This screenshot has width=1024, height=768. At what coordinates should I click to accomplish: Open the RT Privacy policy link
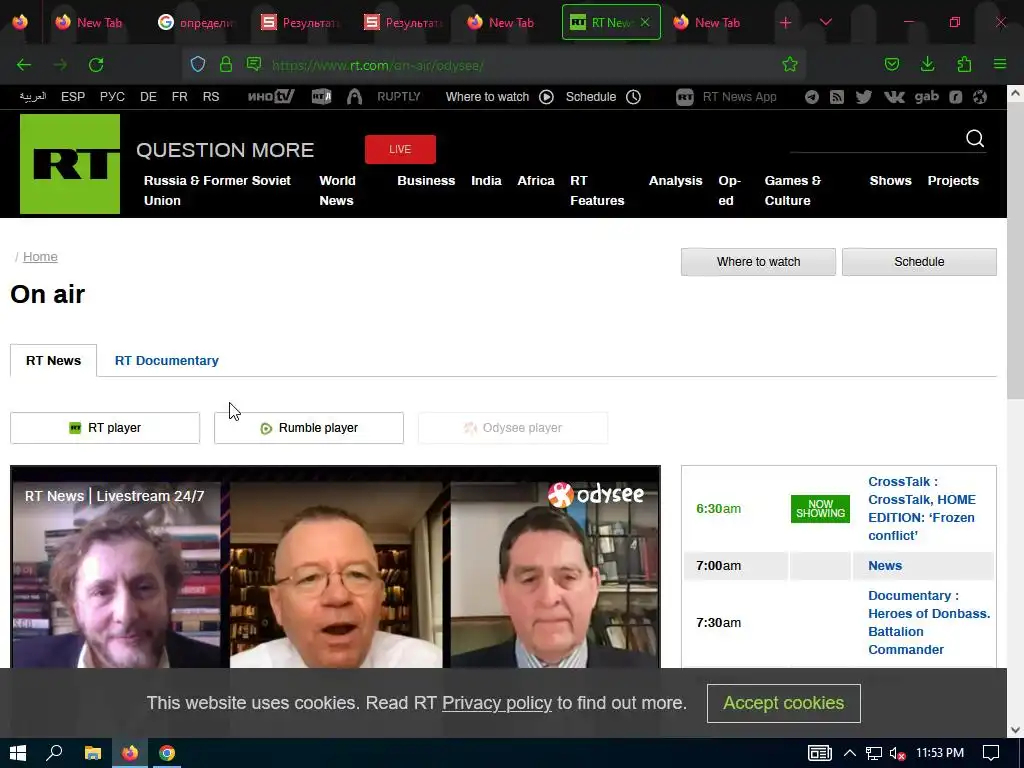[497, 703]
